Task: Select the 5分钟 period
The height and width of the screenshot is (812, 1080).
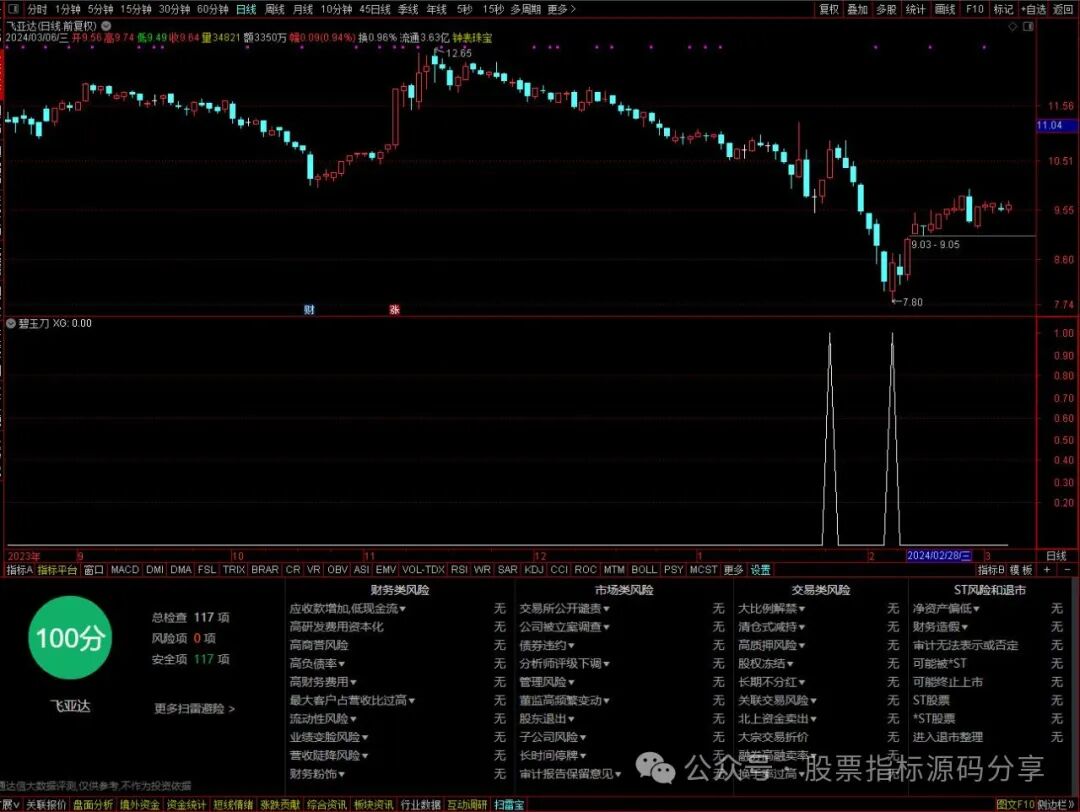Action: coord(100,9)
